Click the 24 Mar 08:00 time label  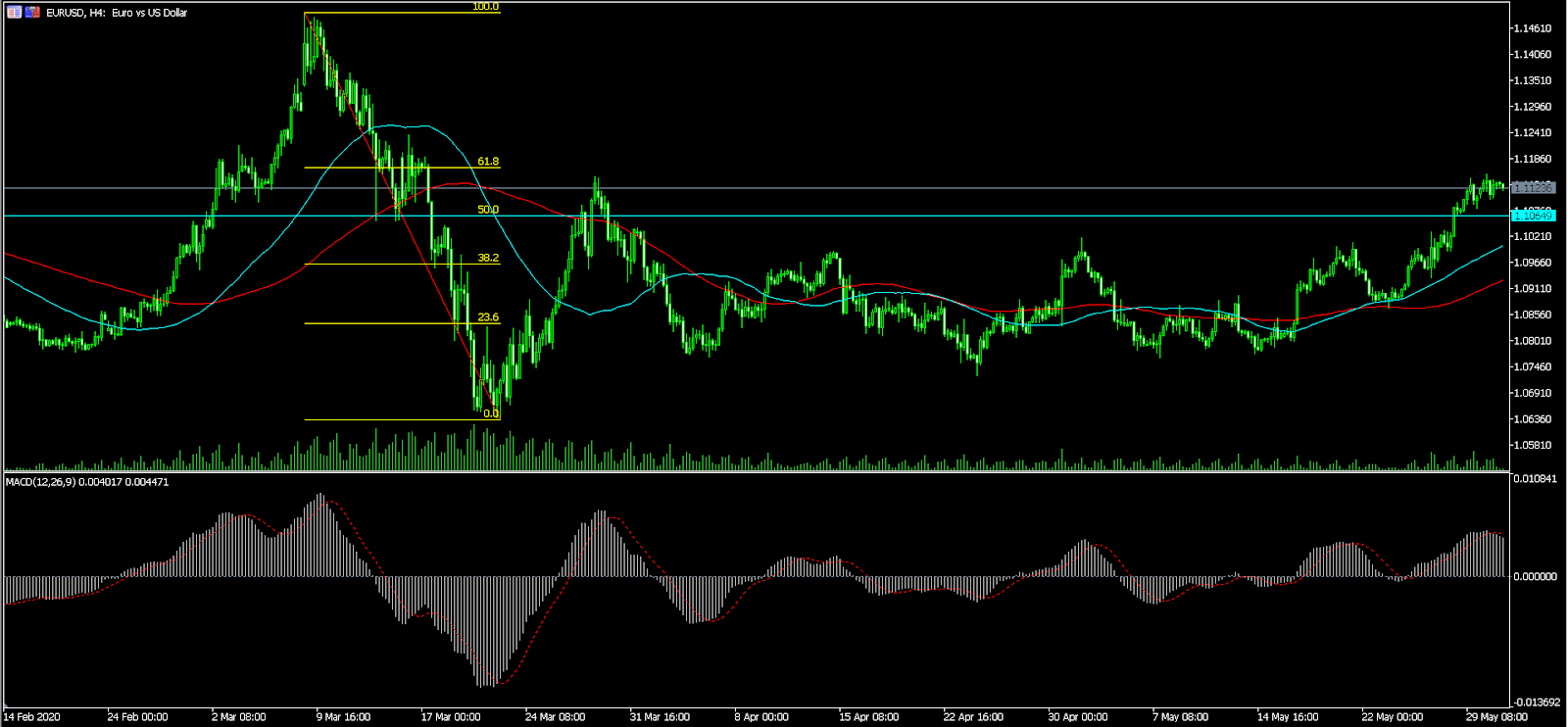[555, 717]
